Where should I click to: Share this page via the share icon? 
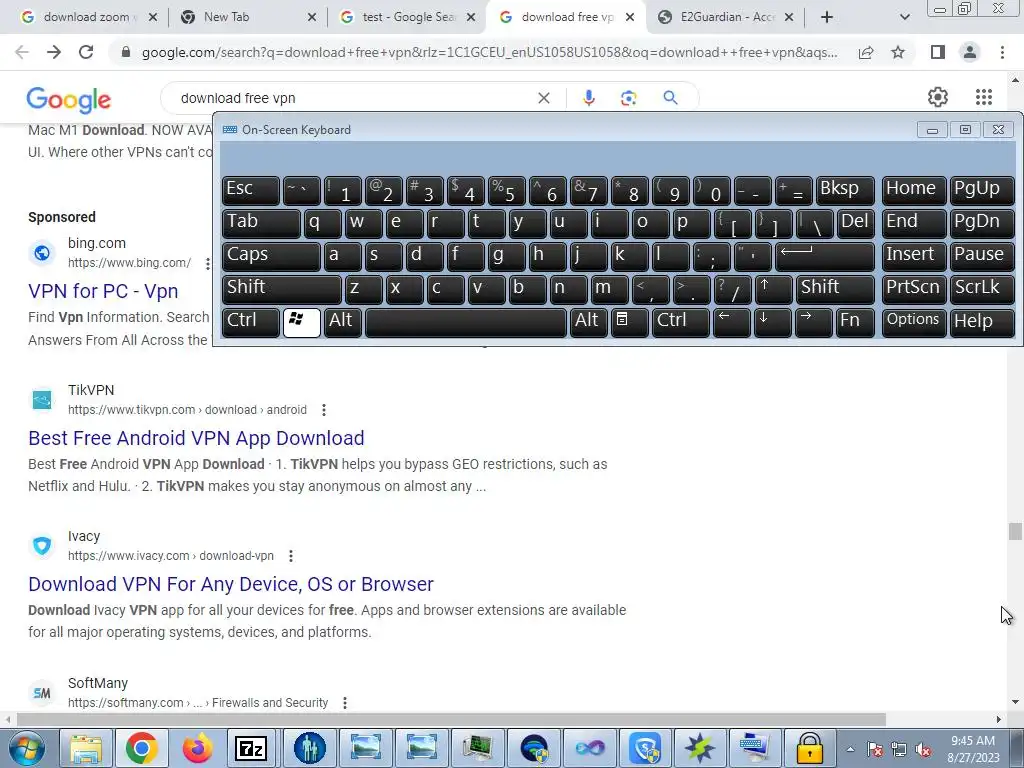(866, 52)
